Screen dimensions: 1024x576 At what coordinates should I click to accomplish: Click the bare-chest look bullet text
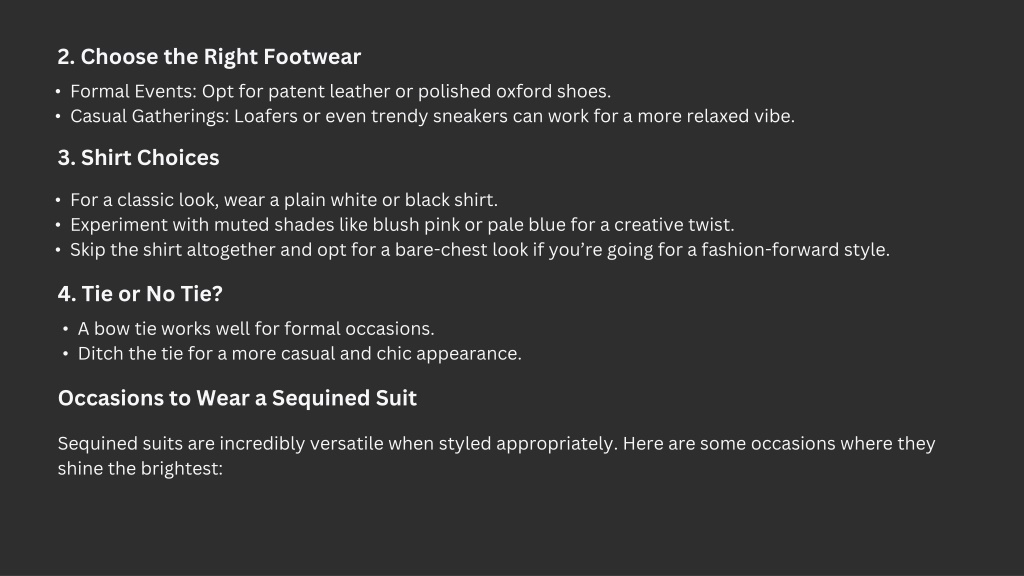(480, 250)
